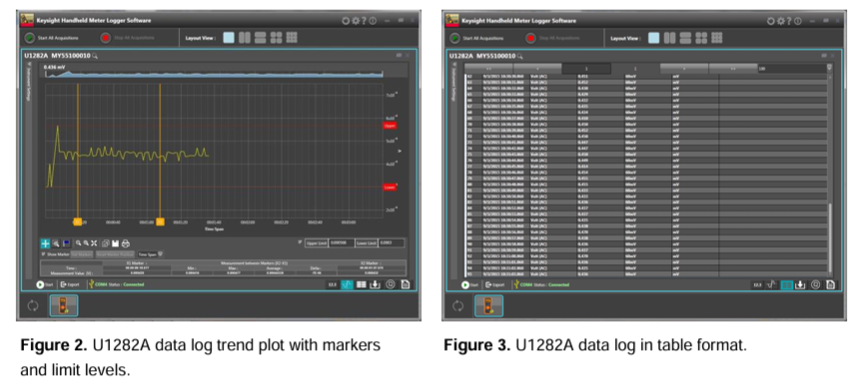The height and width of the screenshot is (385, 865).
Task: Select two-row layout in trend plot window
Action: tap(260, 38)
